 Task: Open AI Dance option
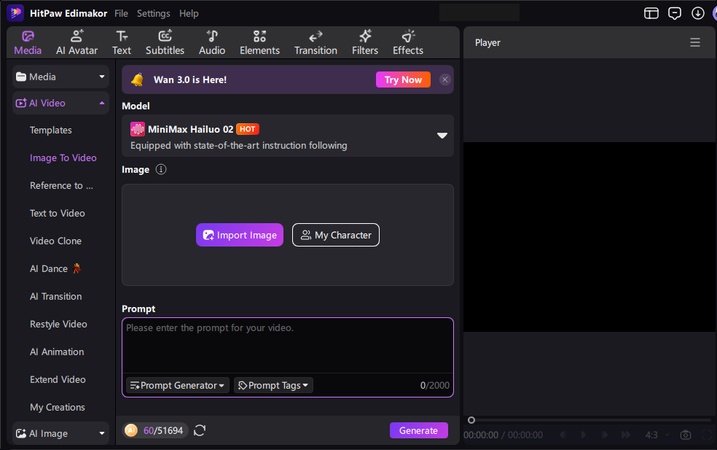55,269
